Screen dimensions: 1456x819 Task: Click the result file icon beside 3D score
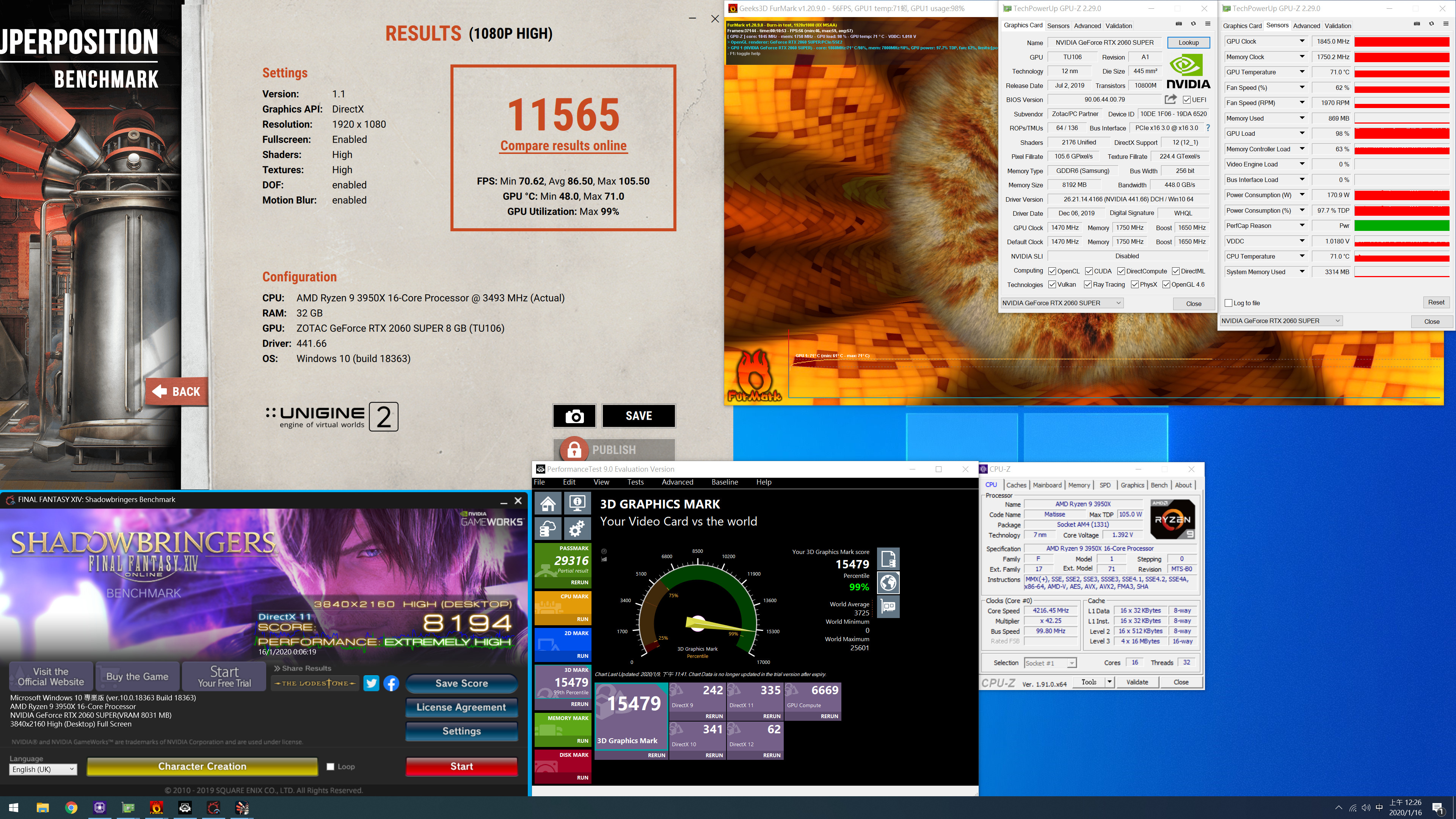[x=888, y=559]
